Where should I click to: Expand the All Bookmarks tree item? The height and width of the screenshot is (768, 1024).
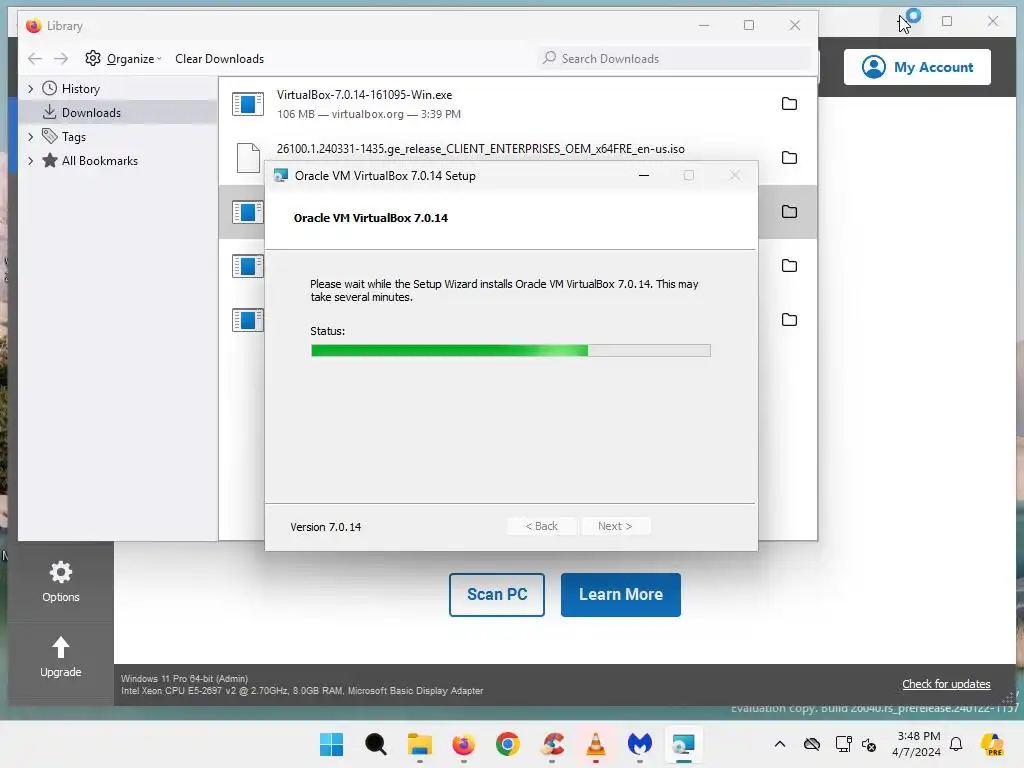30,161
